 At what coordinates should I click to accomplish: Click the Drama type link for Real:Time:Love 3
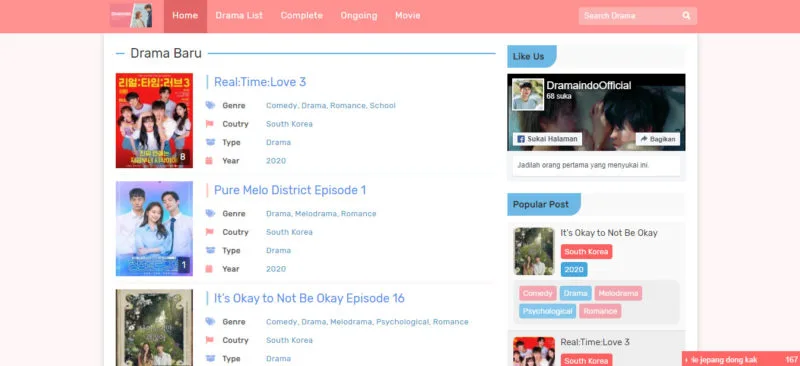279,142
